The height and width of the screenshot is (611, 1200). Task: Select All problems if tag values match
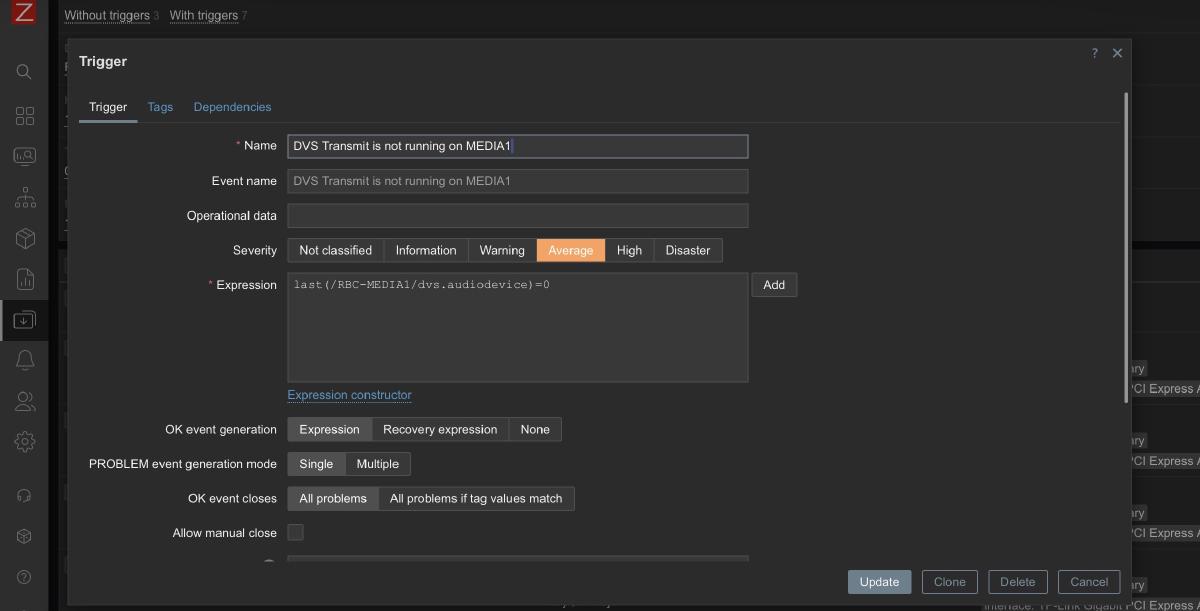477,498
